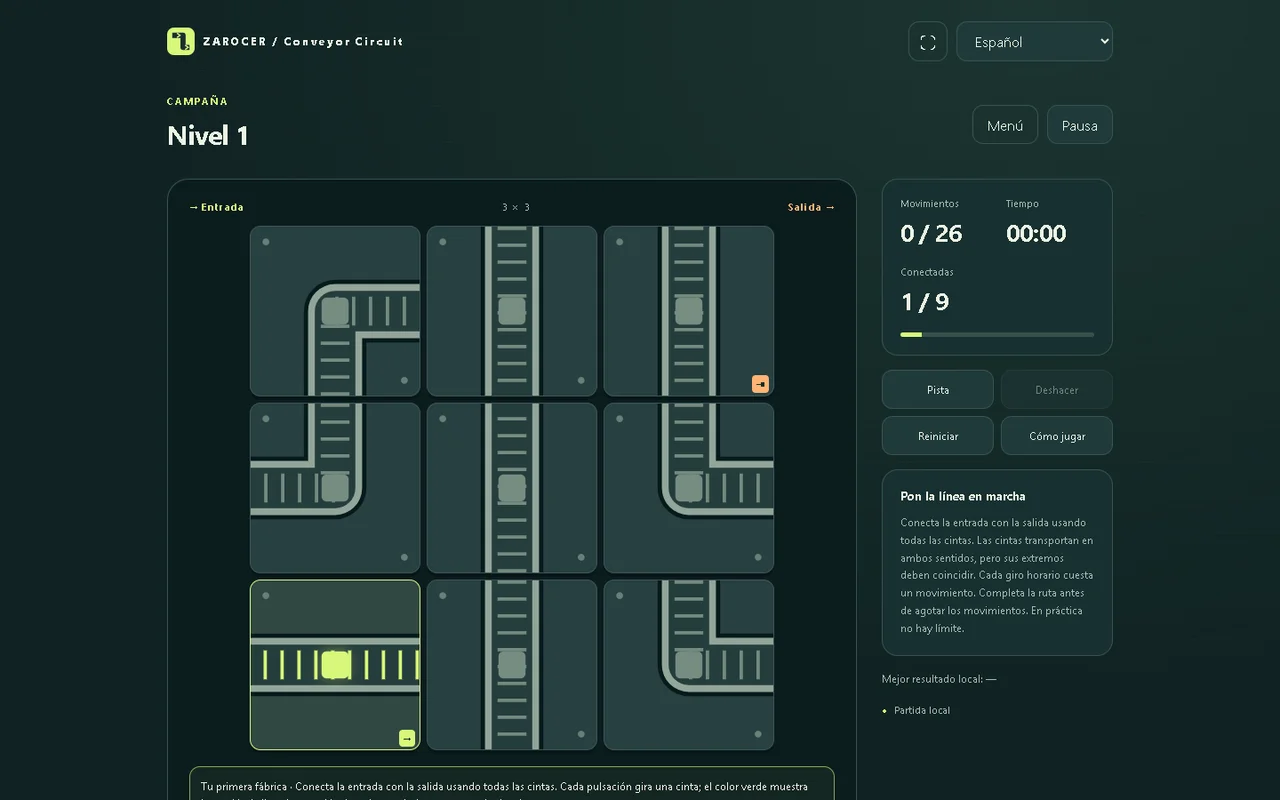
Task: Click the connected progress bar
Action: point(997,335)
